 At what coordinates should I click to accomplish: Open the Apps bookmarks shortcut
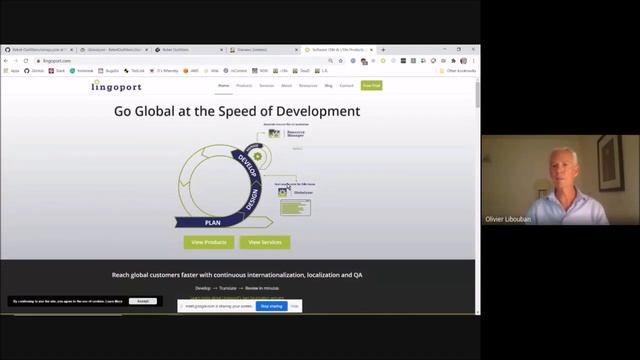(11, 71)
